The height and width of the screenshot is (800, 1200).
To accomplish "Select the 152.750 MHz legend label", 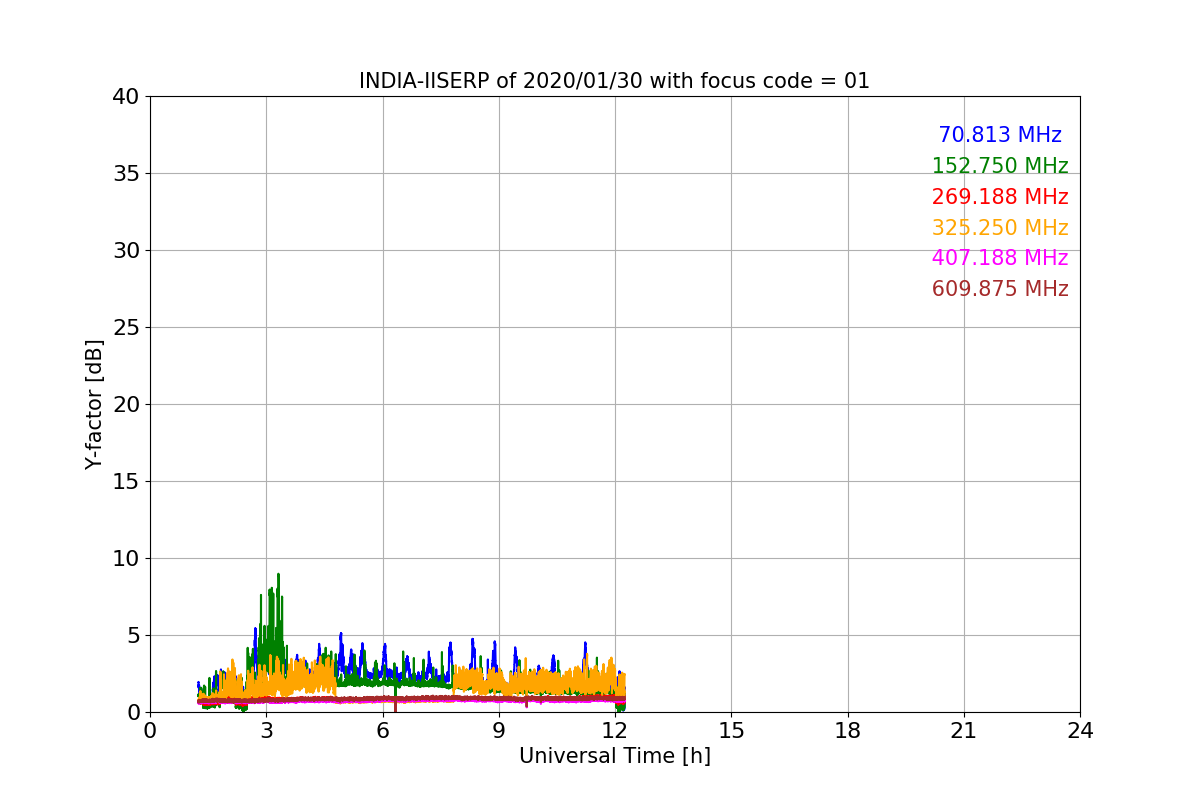I will (1000, 166).
